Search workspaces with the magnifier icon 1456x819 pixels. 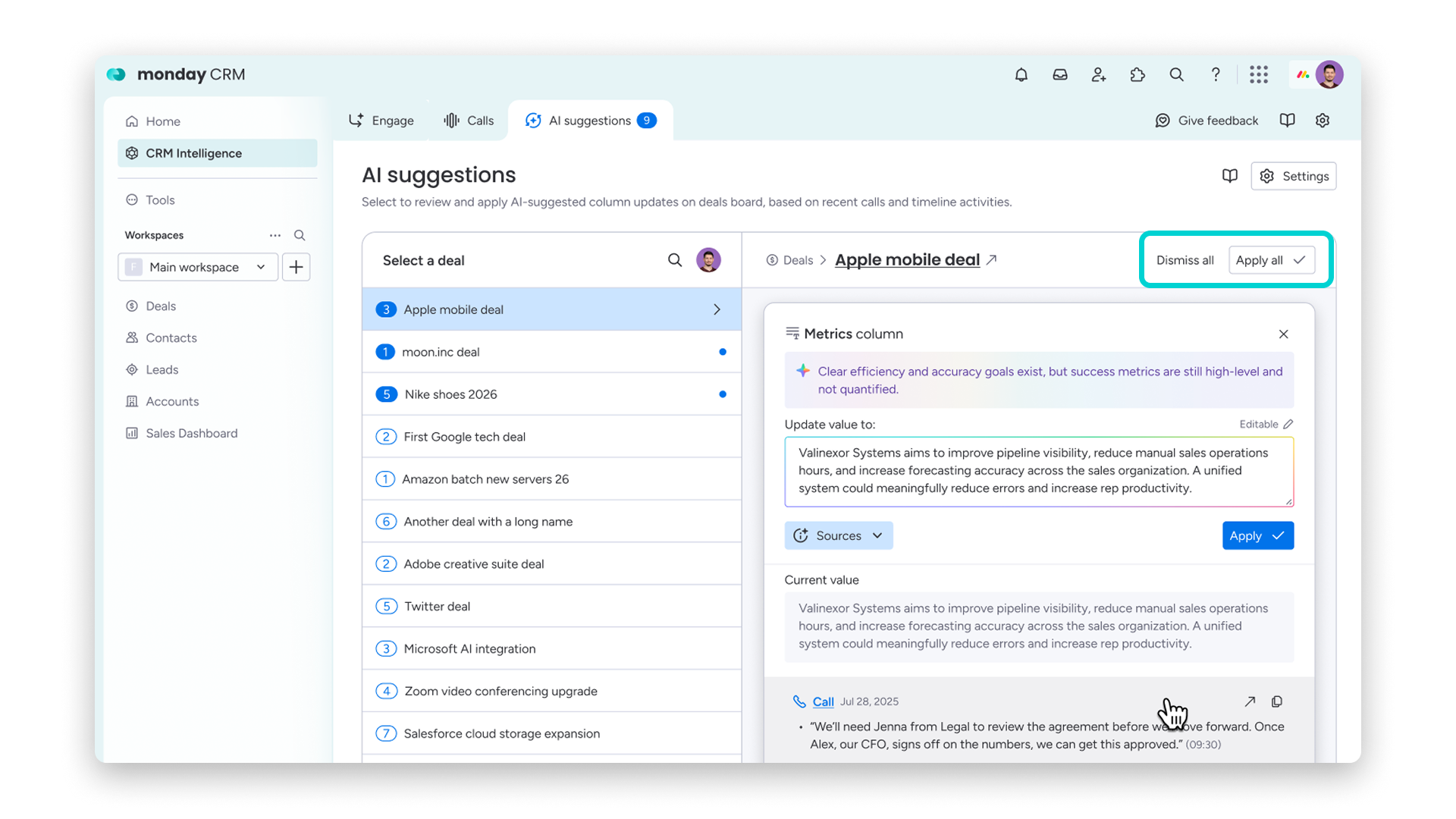300,235
